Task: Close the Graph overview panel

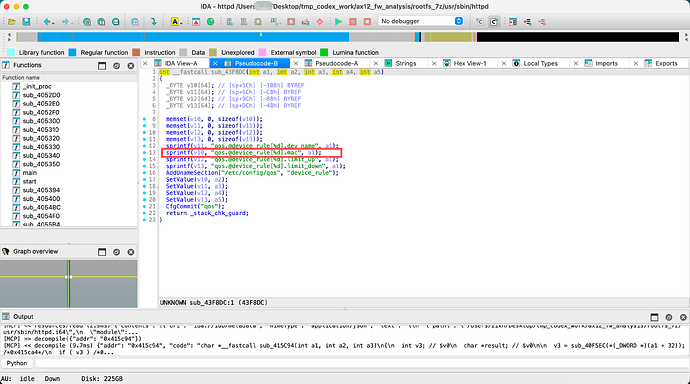Action: (131, 252)
